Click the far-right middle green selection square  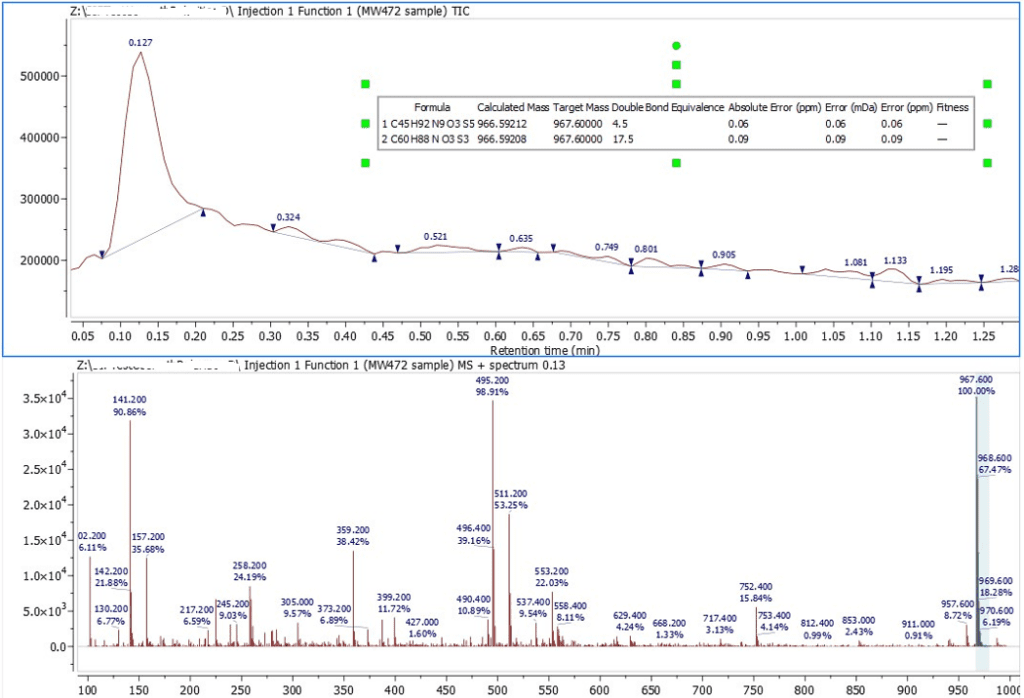pos(986,124)
